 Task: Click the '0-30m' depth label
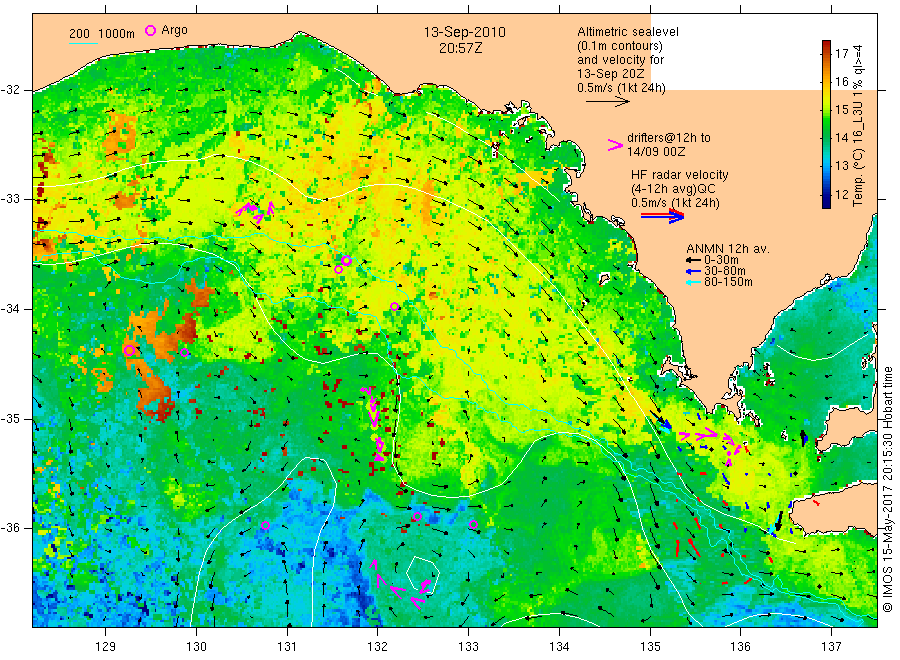(x=721, y=260)
